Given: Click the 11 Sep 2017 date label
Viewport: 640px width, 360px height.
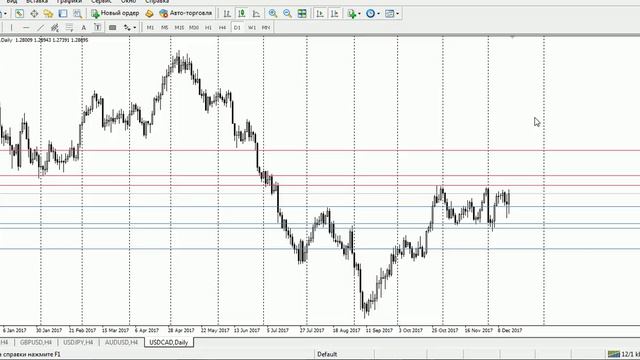Looking at the screenshot, I should (379, 330).
